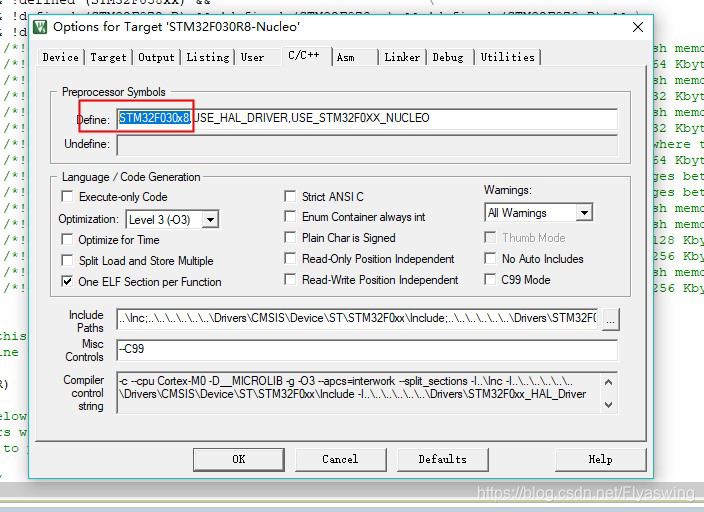This screenshot has height=512, width=704.
Task: Click the Cancel button
Action: coord(340,459)
